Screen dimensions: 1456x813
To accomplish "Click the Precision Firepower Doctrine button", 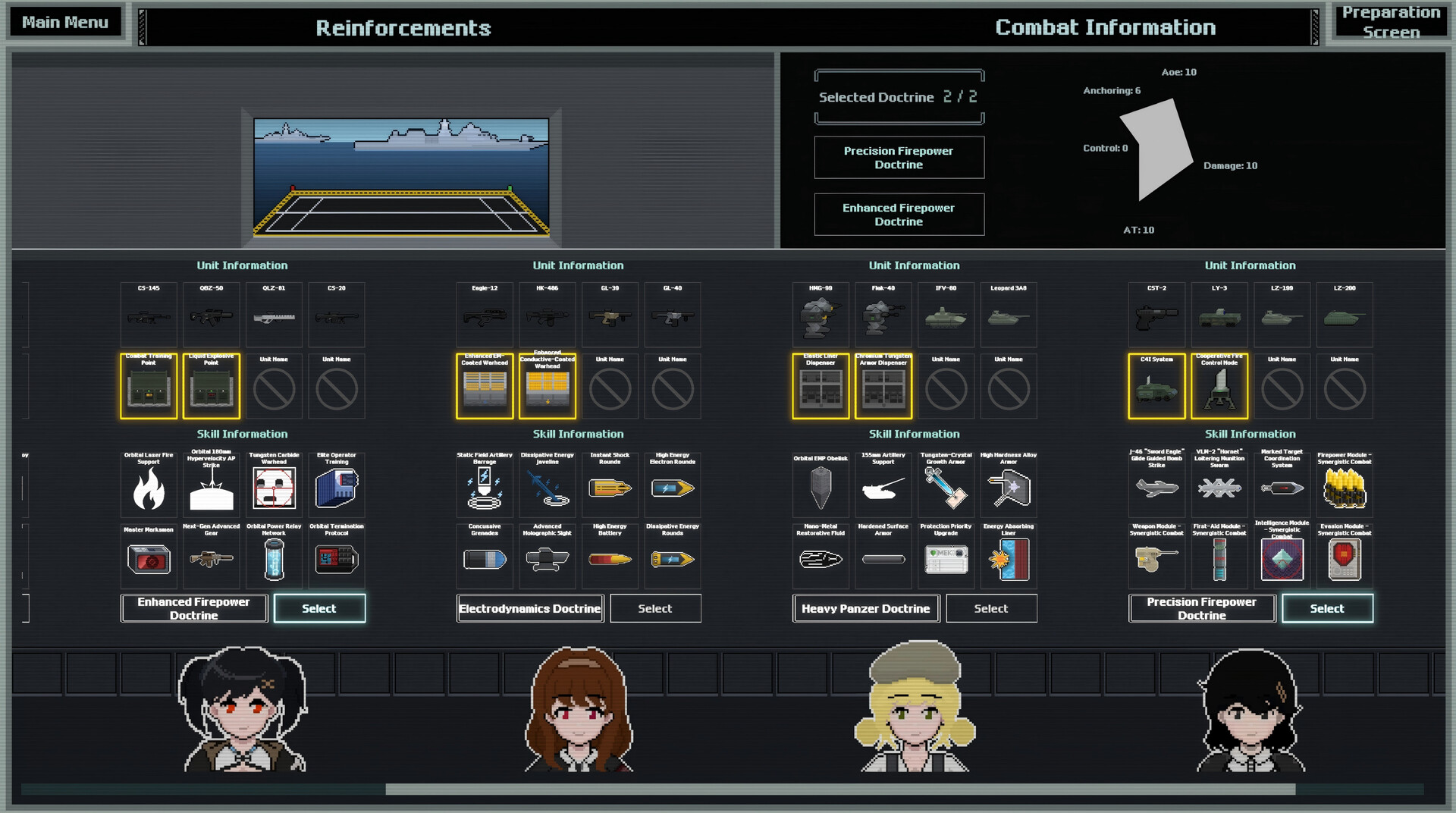I will 899,158.
